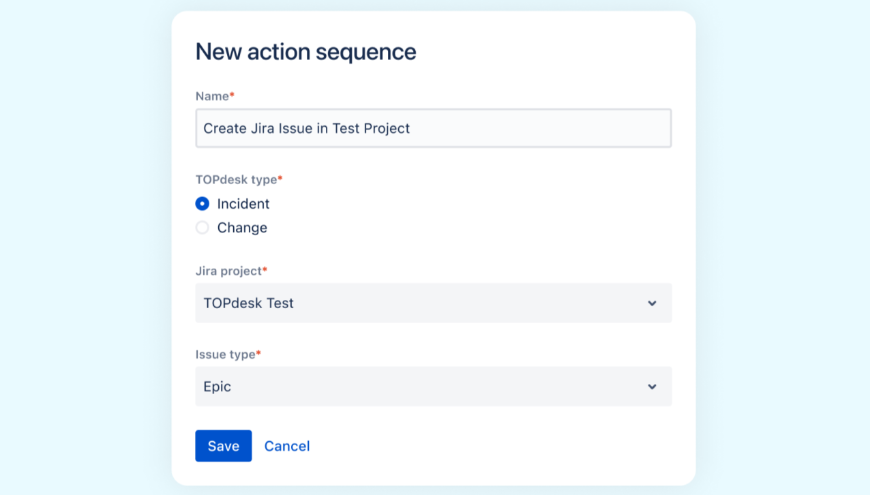Click the chevron icon in Issue type field

click(x=652, y=387)
